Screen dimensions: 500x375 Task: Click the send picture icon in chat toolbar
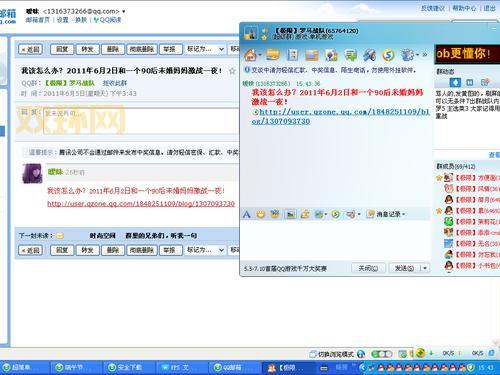pos(290,214)
